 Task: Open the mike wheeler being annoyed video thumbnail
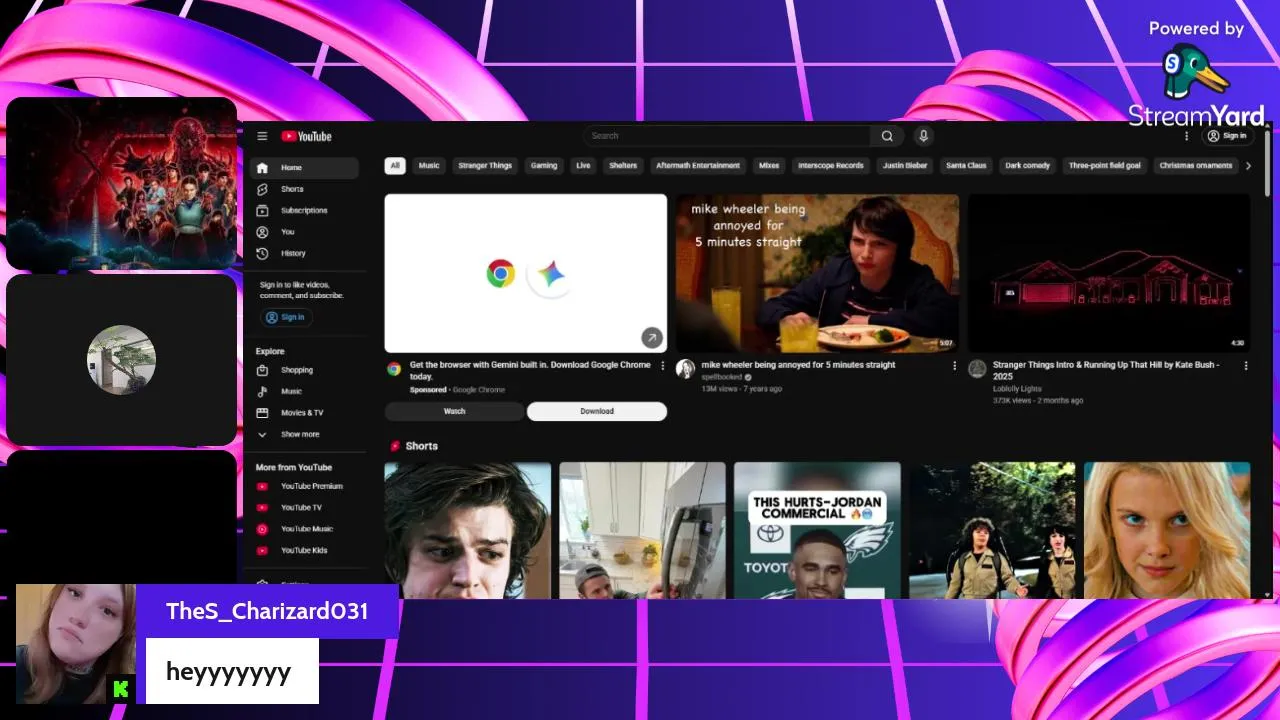click(817, 273)
